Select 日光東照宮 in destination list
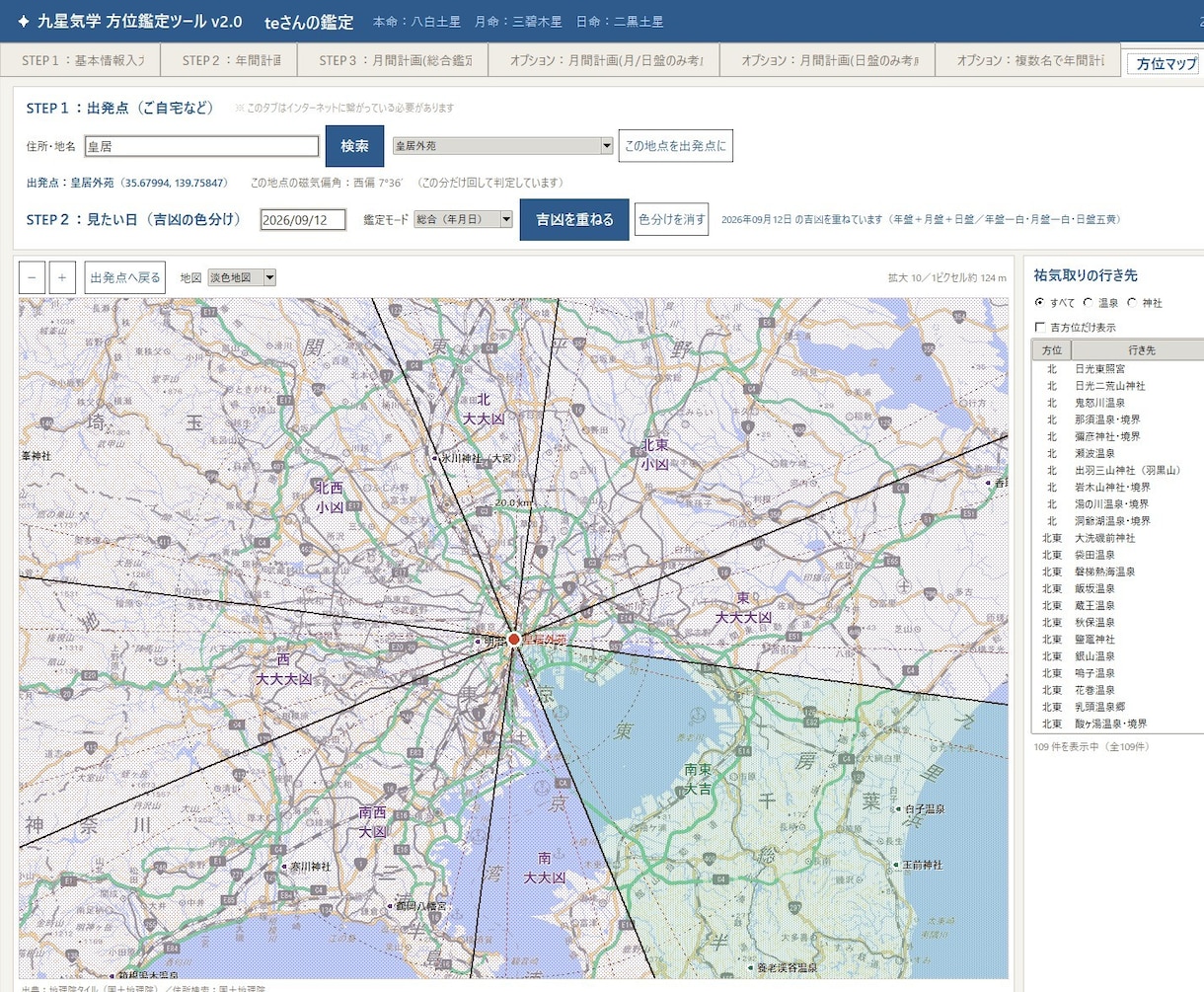 click(x=1118, y=369)
